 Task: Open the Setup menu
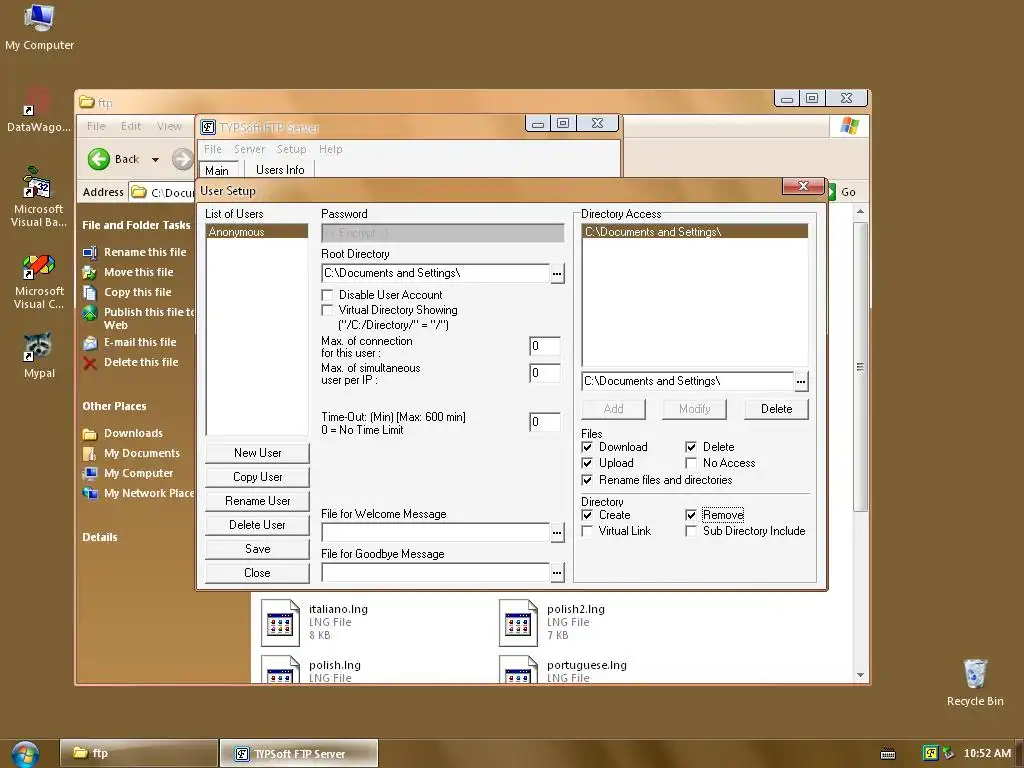pyautogui.click(x=292, y=150)
